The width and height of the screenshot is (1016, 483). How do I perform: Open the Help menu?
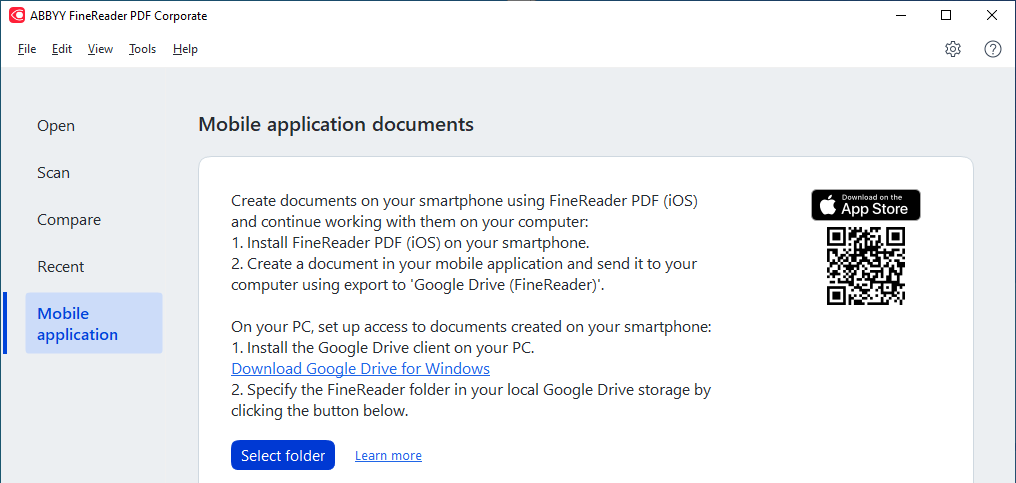(185, 49)
